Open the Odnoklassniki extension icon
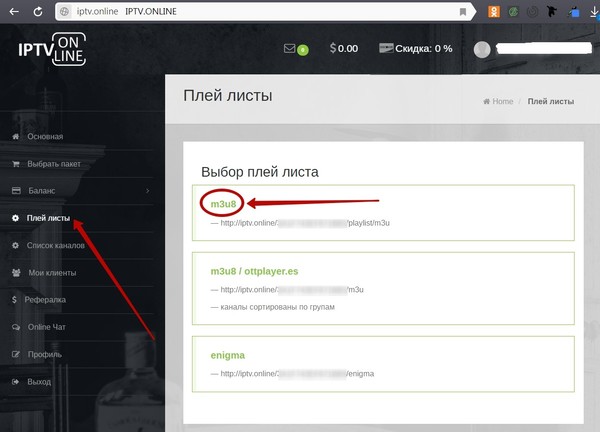 pyautogui.click(x=494, y=11)
